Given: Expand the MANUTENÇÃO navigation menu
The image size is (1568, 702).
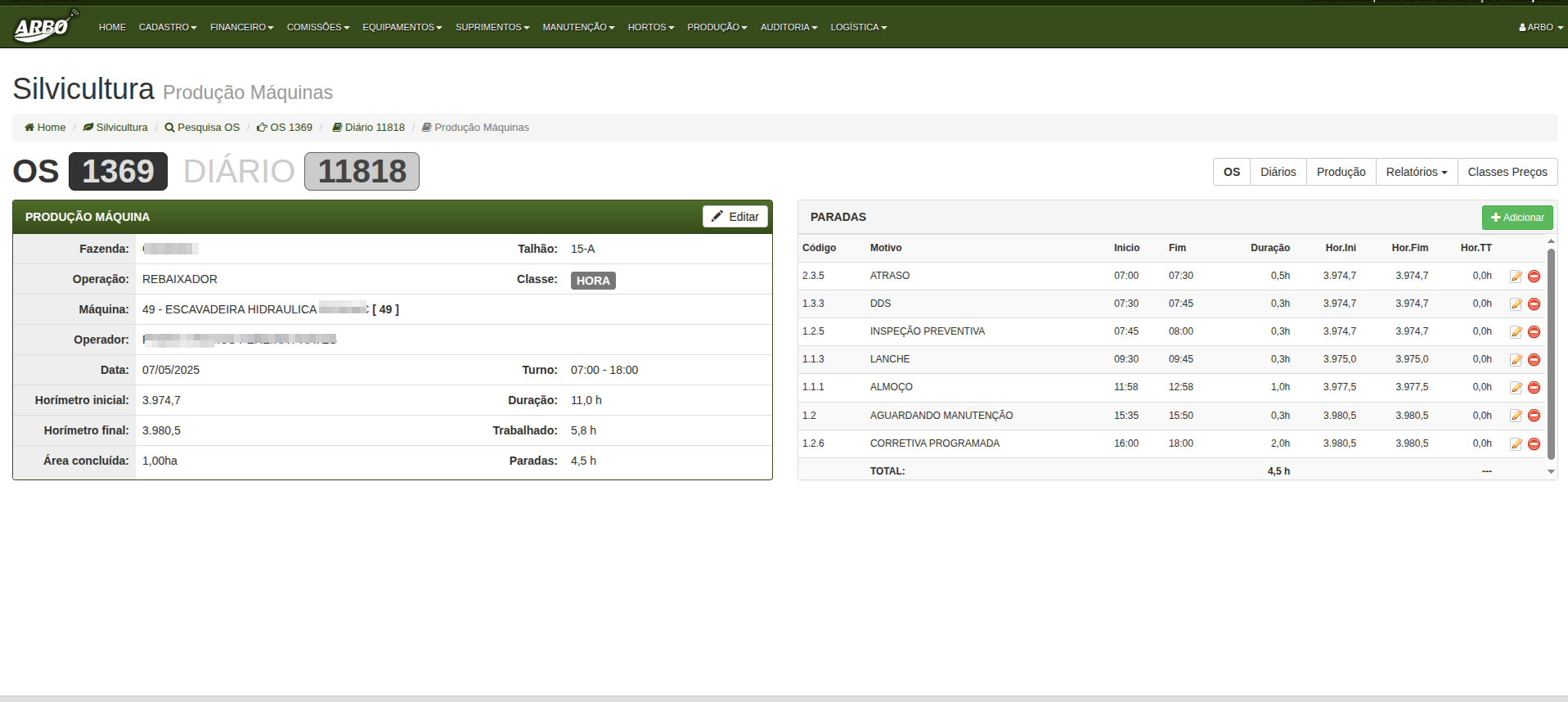Looking at the screenshot, I should tap(577, 27).
